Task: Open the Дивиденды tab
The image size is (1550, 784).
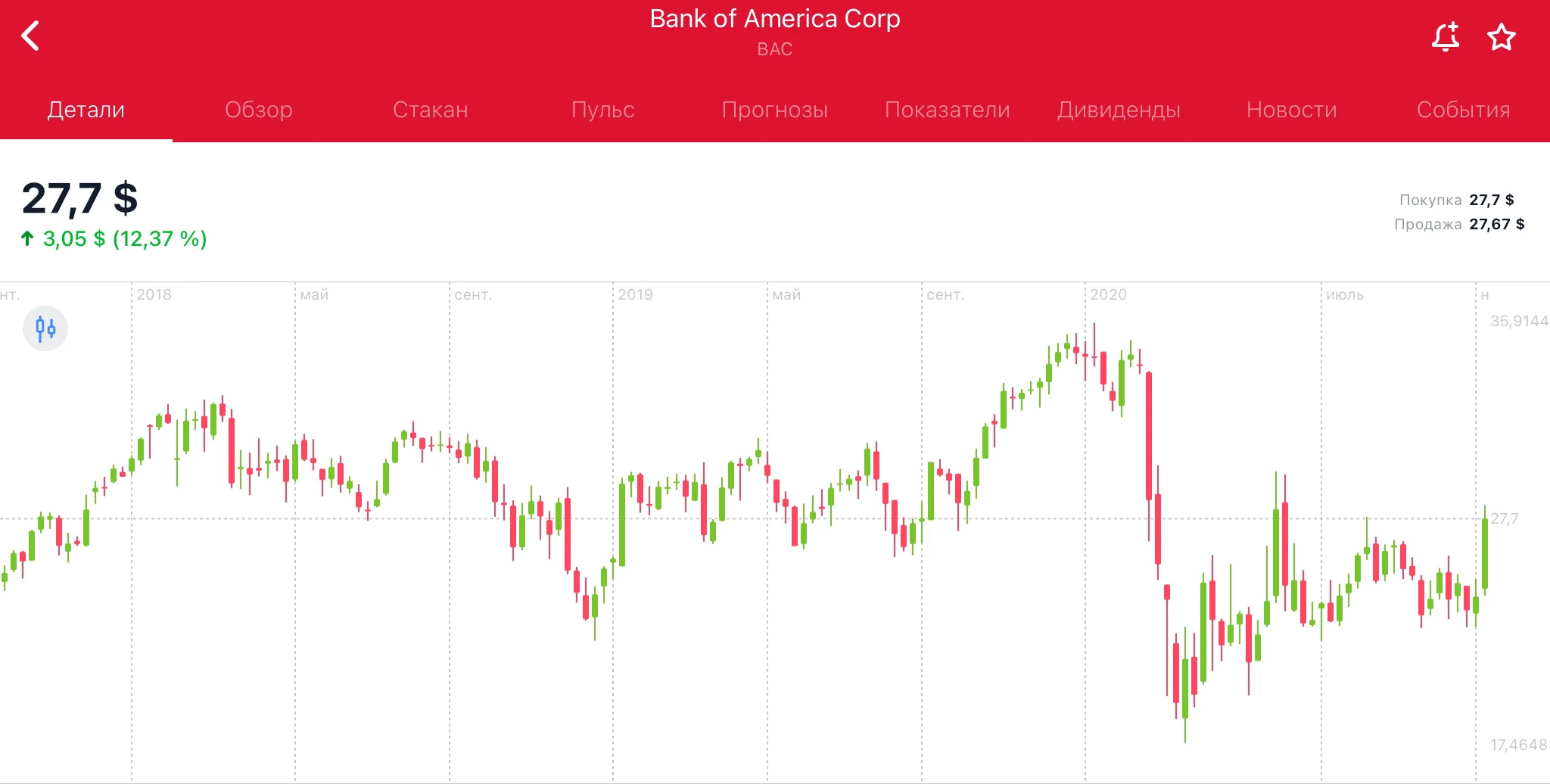Action: point(1119,110)
